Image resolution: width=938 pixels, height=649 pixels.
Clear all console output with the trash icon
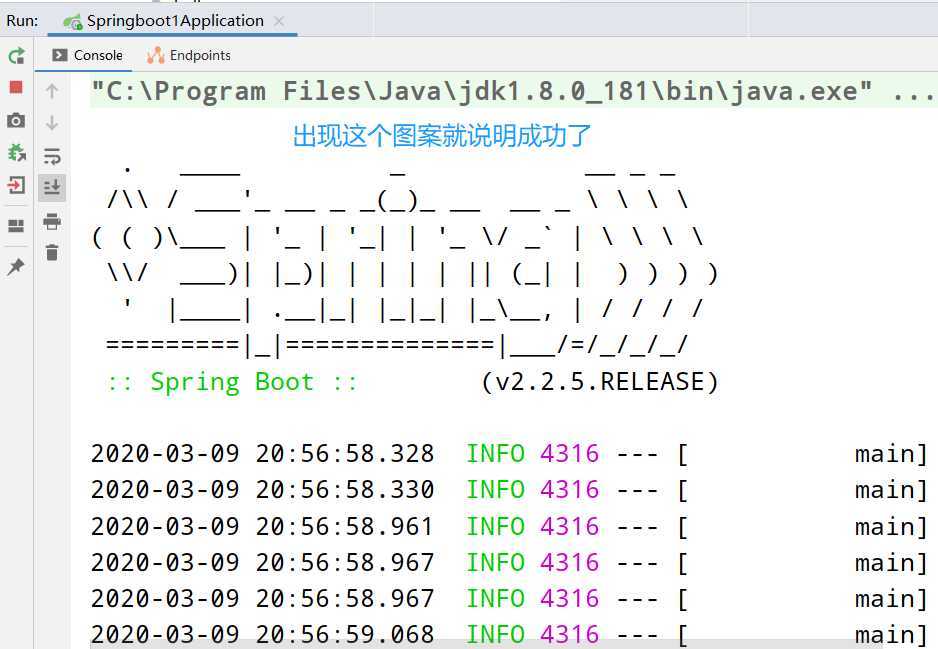pos(52,252)
